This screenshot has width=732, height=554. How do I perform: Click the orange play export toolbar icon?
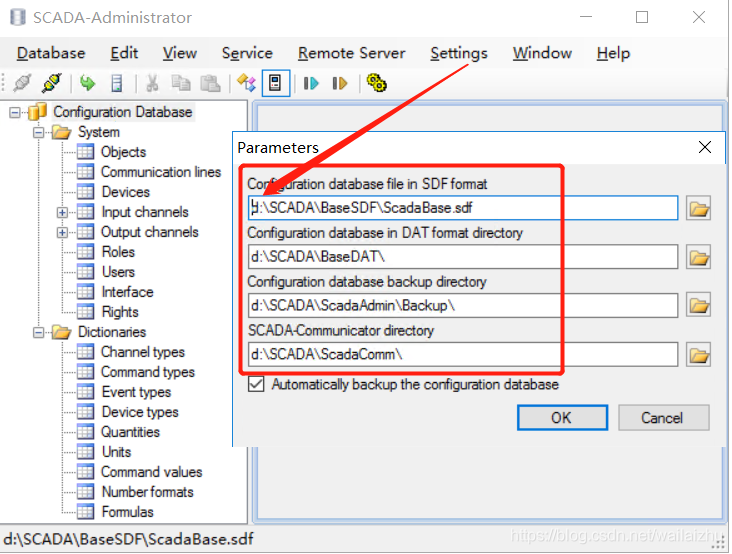pos(339,84)
